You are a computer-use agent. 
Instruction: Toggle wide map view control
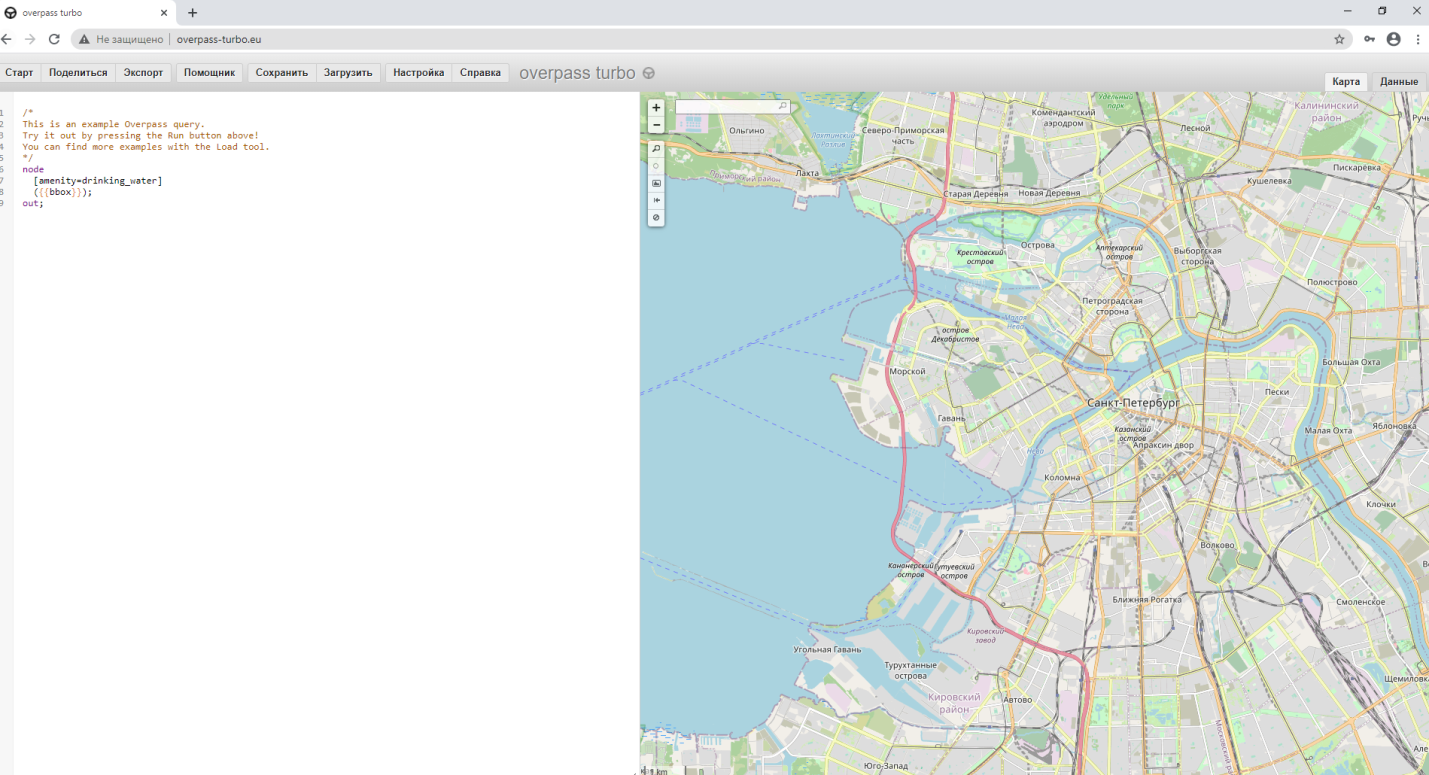tap(656, 200)
